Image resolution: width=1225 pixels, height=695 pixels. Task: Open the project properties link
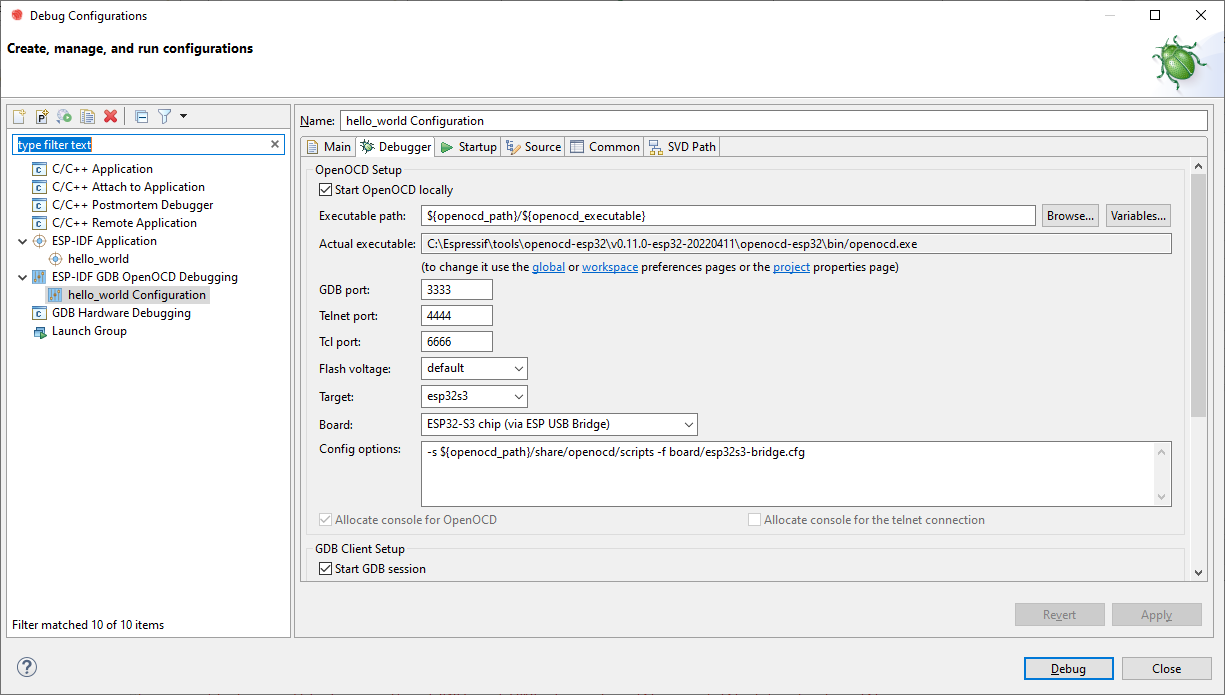click(791, 267)
